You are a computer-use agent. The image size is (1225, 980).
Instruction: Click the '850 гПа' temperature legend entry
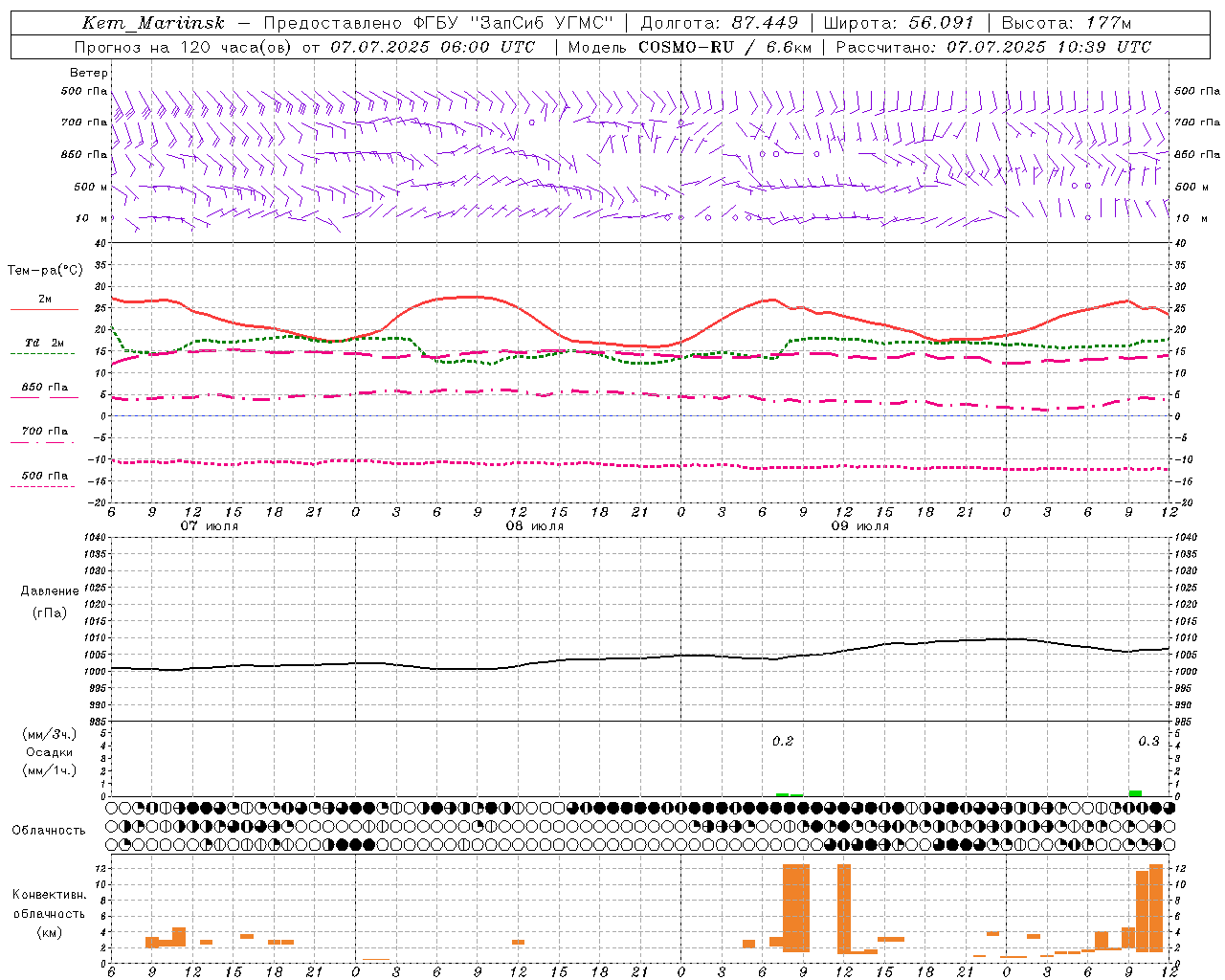[44, 388]
